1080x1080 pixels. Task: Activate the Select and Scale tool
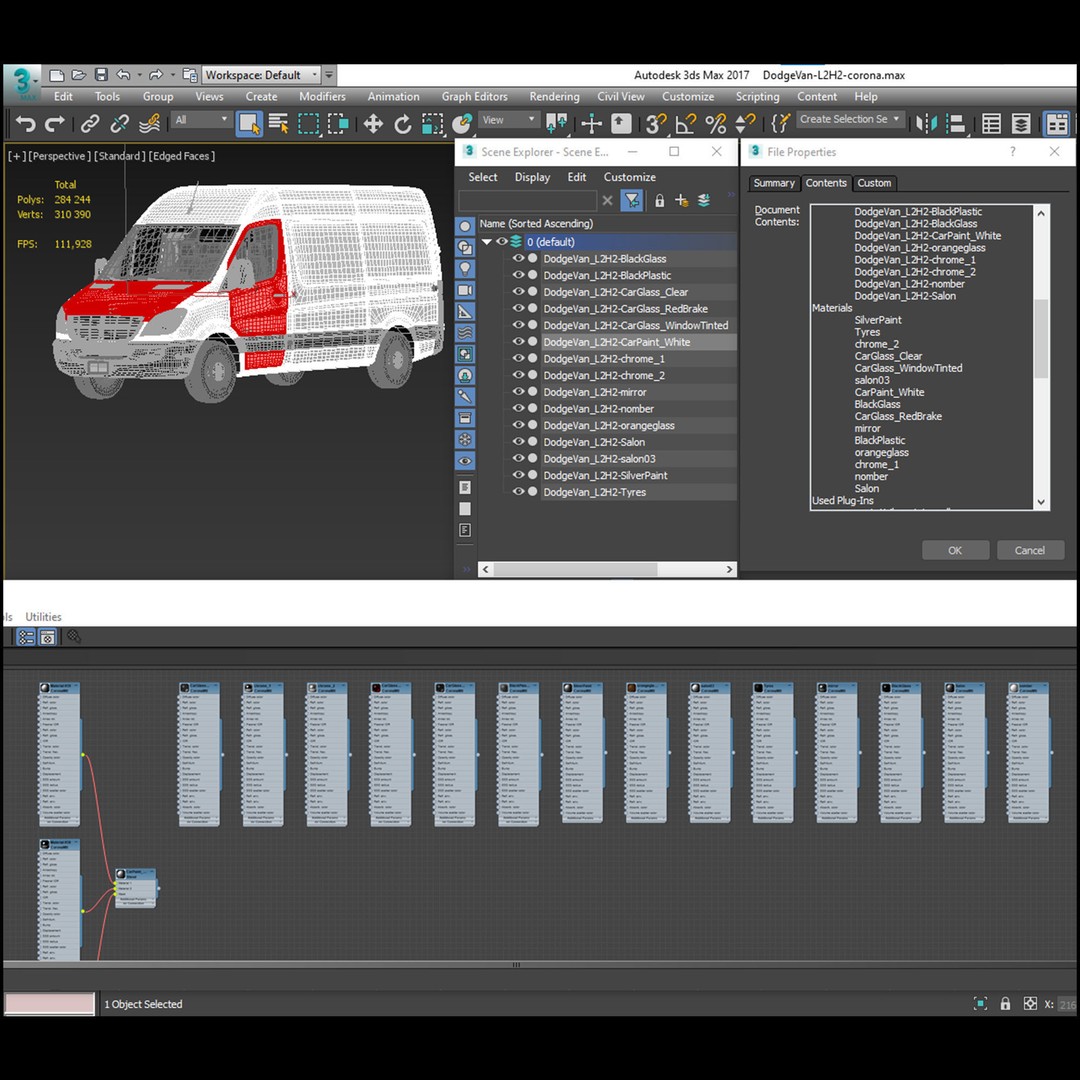click(x=432, y=124)
